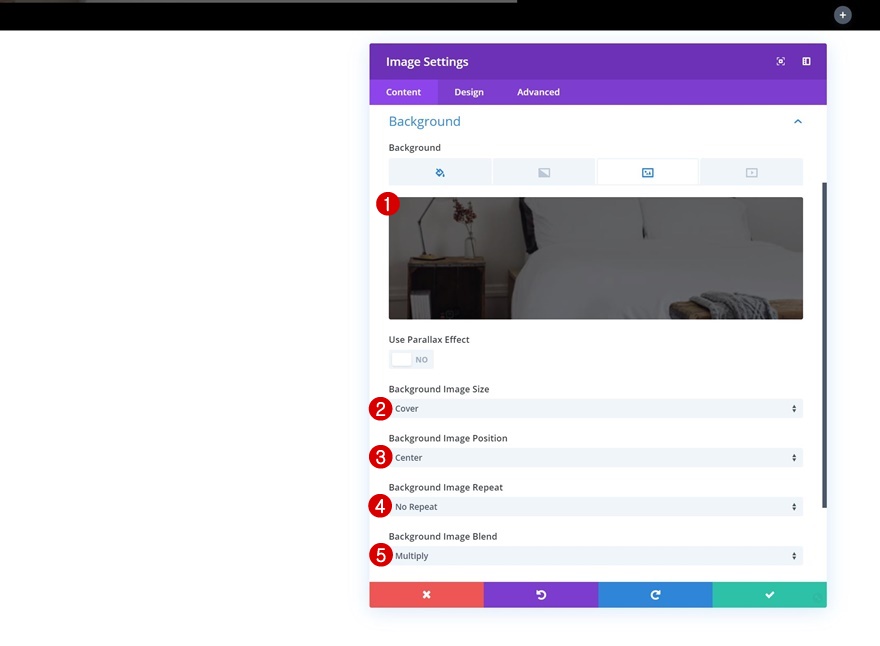Viewport: 880px width, 646px height.
Task: Undo the last change with the purple button
Action: (541, 594)
